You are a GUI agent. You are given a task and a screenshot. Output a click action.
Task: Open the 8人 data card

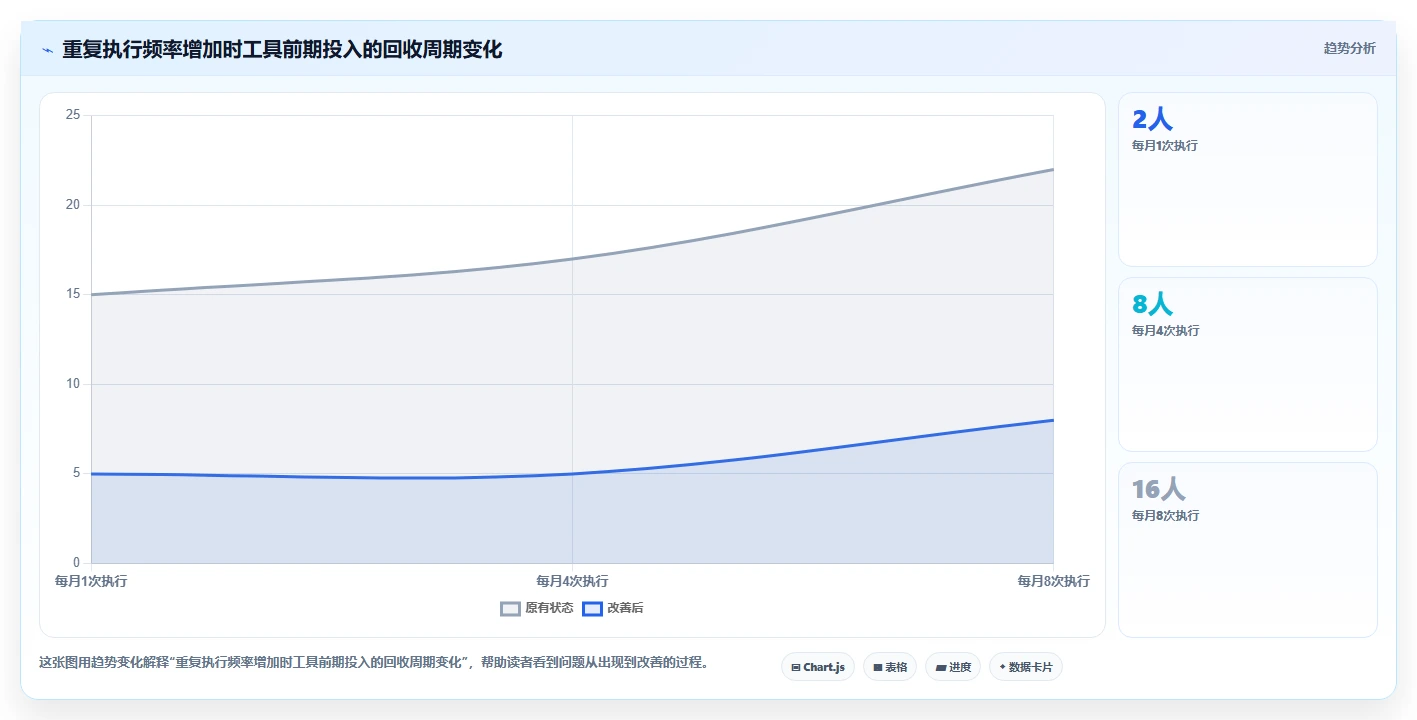coord(1248,365)
